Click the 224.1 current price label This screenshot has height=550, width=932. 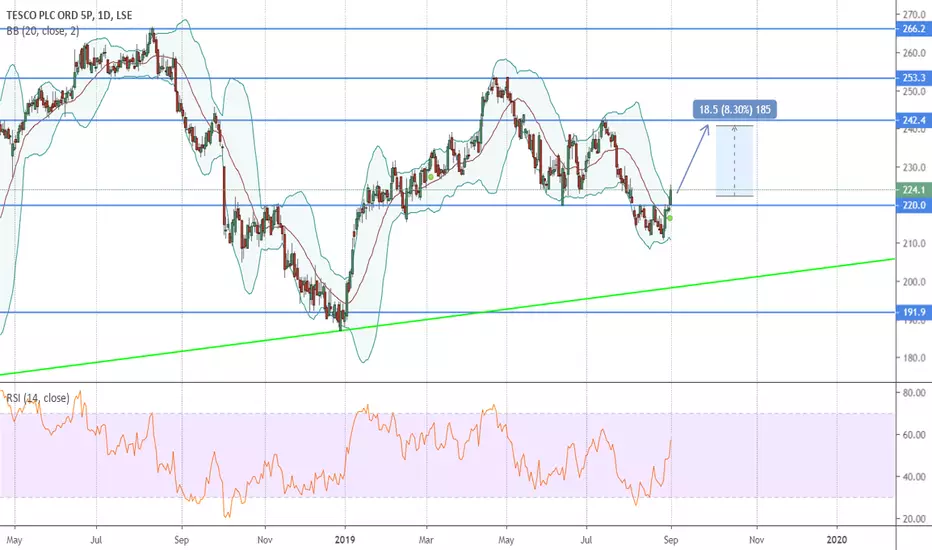(914, 190)
